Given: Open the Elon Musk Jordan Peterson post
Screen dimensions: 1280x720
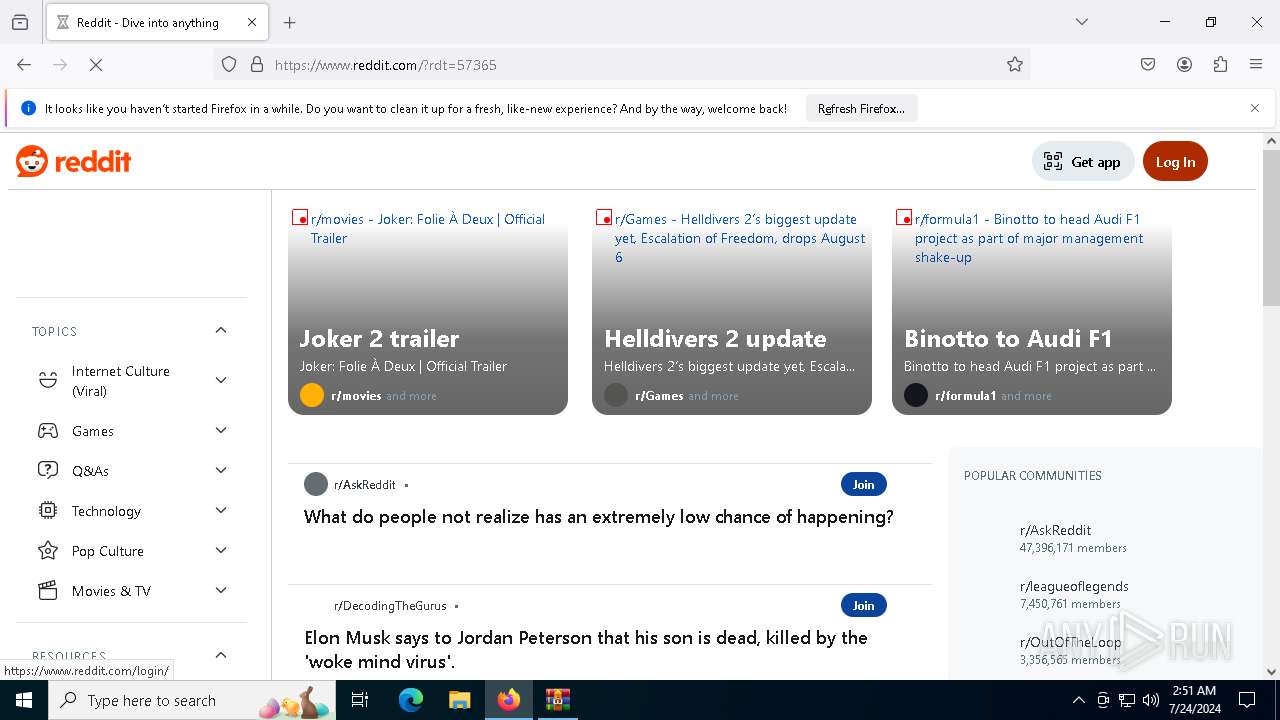Looking at the screenshot, I should pos(586,649).
